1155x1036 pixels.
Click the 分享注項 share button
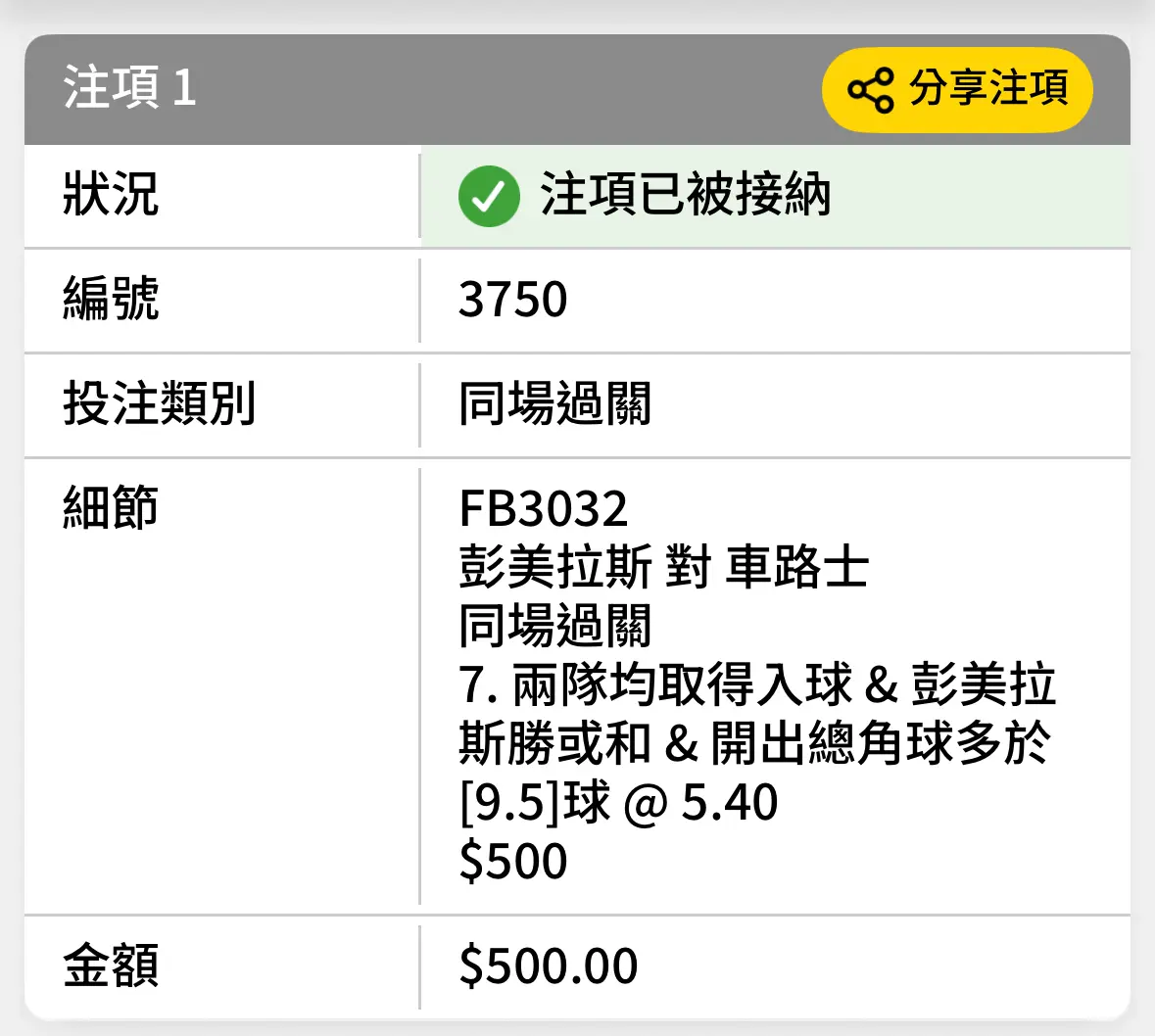coord(957,90)
